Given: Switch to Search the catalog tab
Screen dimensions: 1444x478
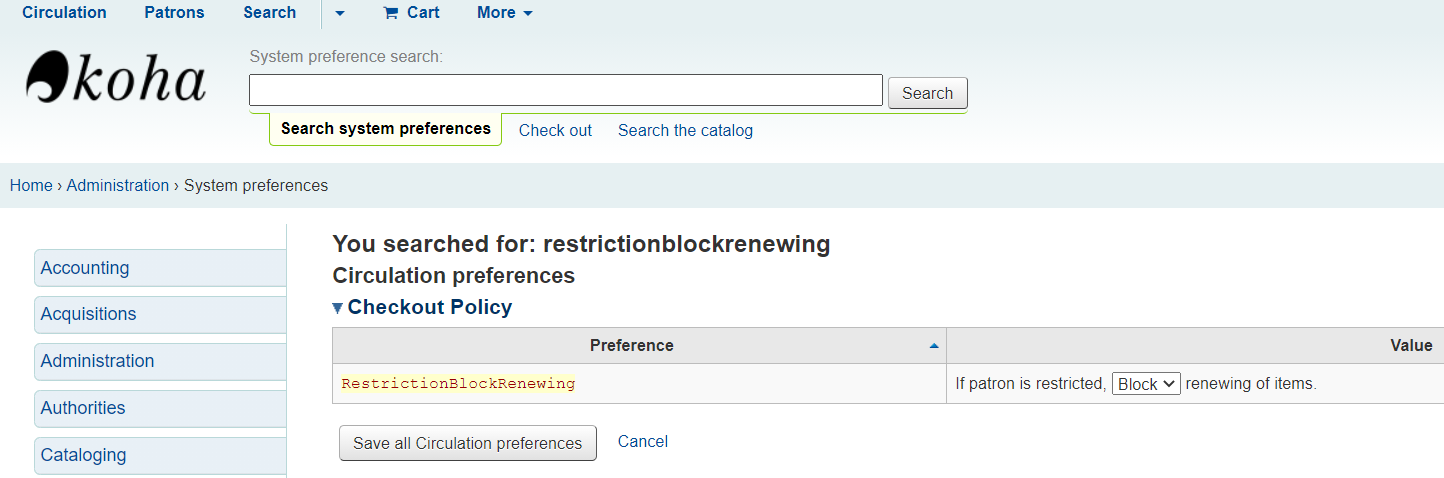Looking at the screenshot, I should (x=685, y=131).
